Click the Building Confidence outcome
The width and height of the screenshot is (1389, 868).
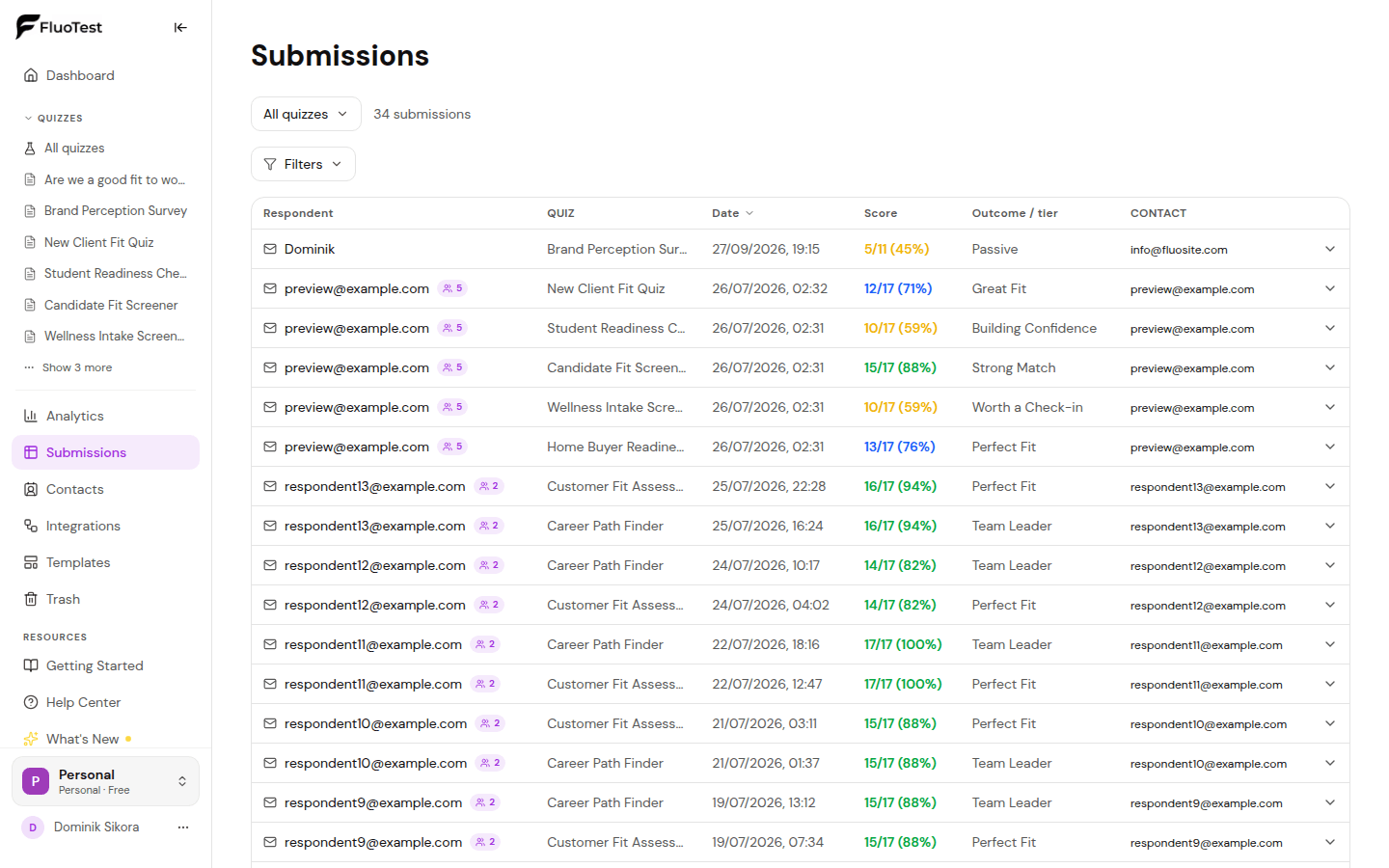[x=1034, y=328]
